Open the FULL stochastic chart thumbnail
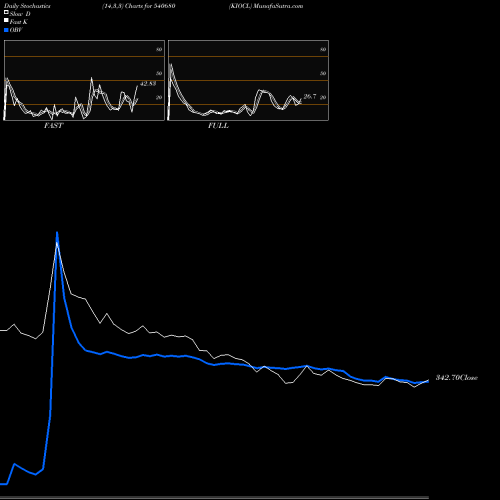Viewport: 500px width, 500px height. (248, 80)
